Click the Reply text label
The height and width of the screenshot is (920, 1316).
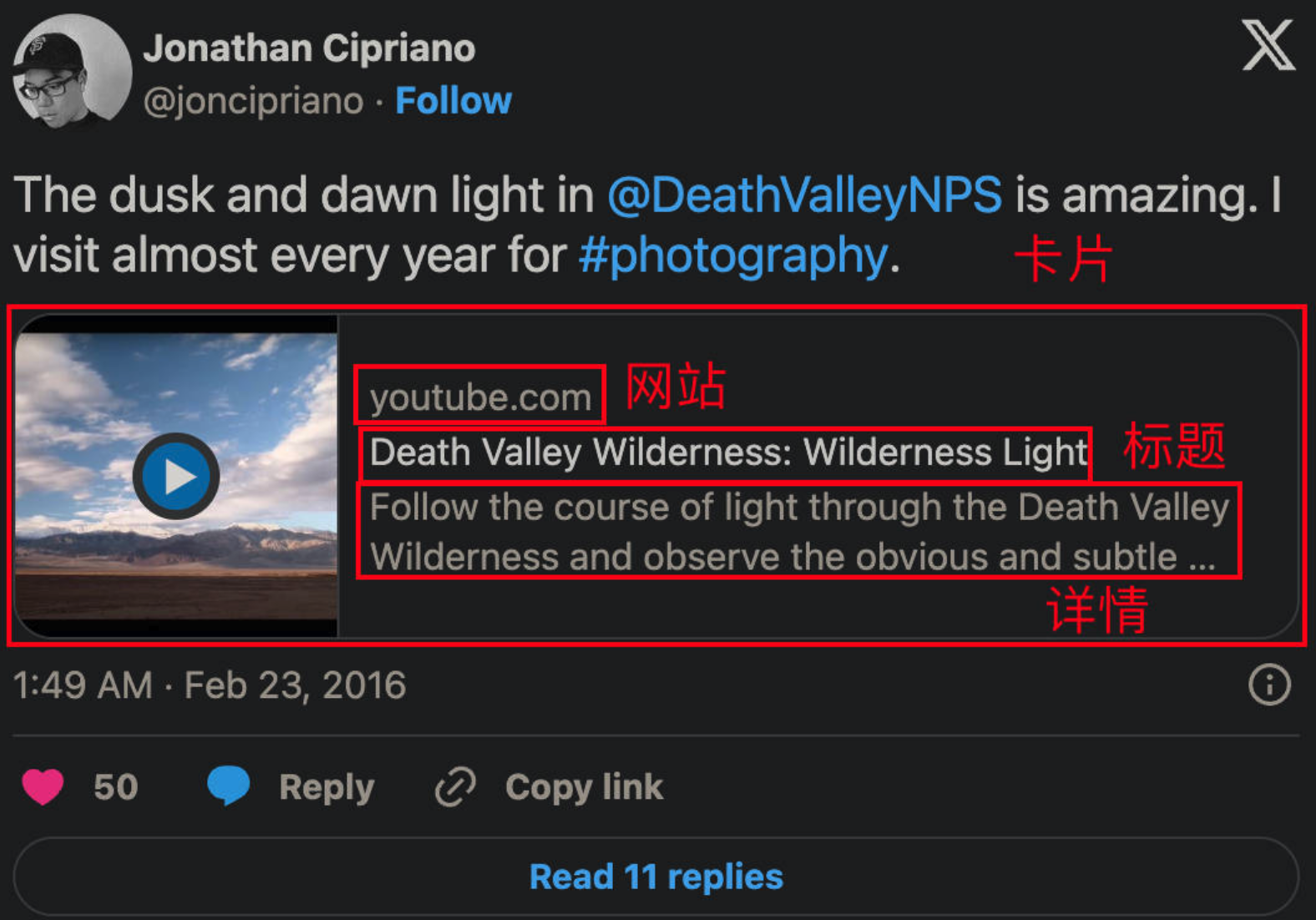pos(326,787)
